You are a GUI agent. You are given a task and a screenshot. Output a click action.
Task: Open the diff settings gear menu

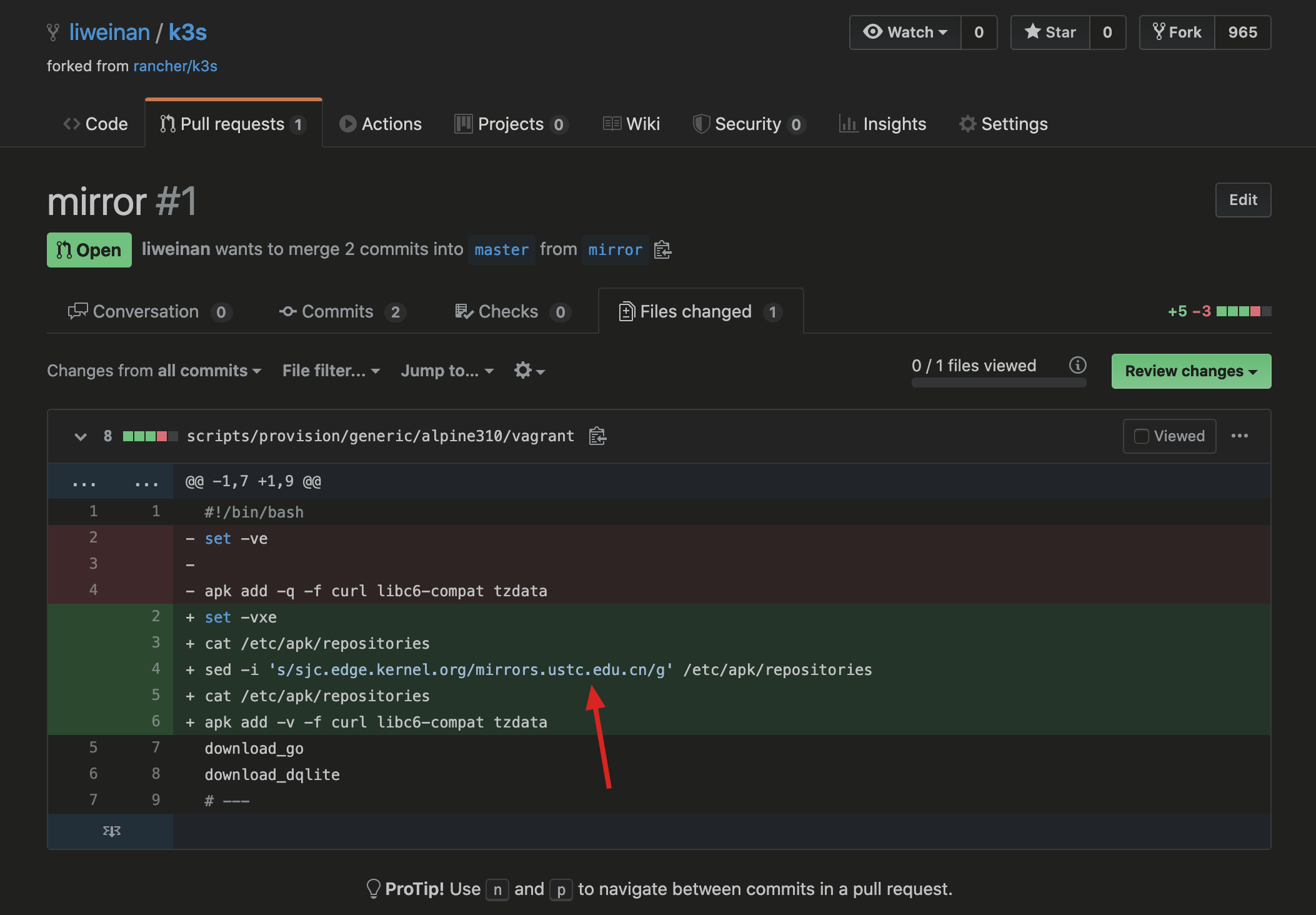(x=529, y=371)
